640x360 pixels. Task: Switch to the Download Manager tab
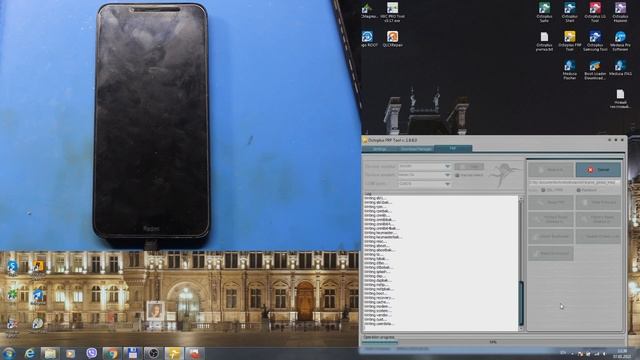coord(416,149)
